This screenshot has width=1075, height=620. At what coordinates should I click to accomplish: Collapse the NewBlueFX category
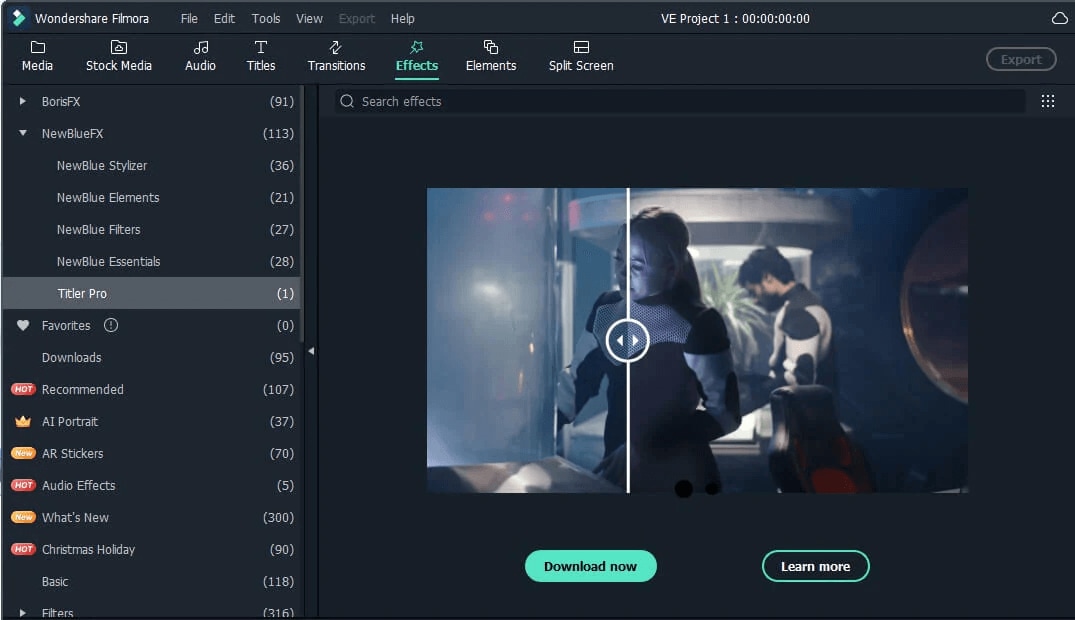coord(23,133)
